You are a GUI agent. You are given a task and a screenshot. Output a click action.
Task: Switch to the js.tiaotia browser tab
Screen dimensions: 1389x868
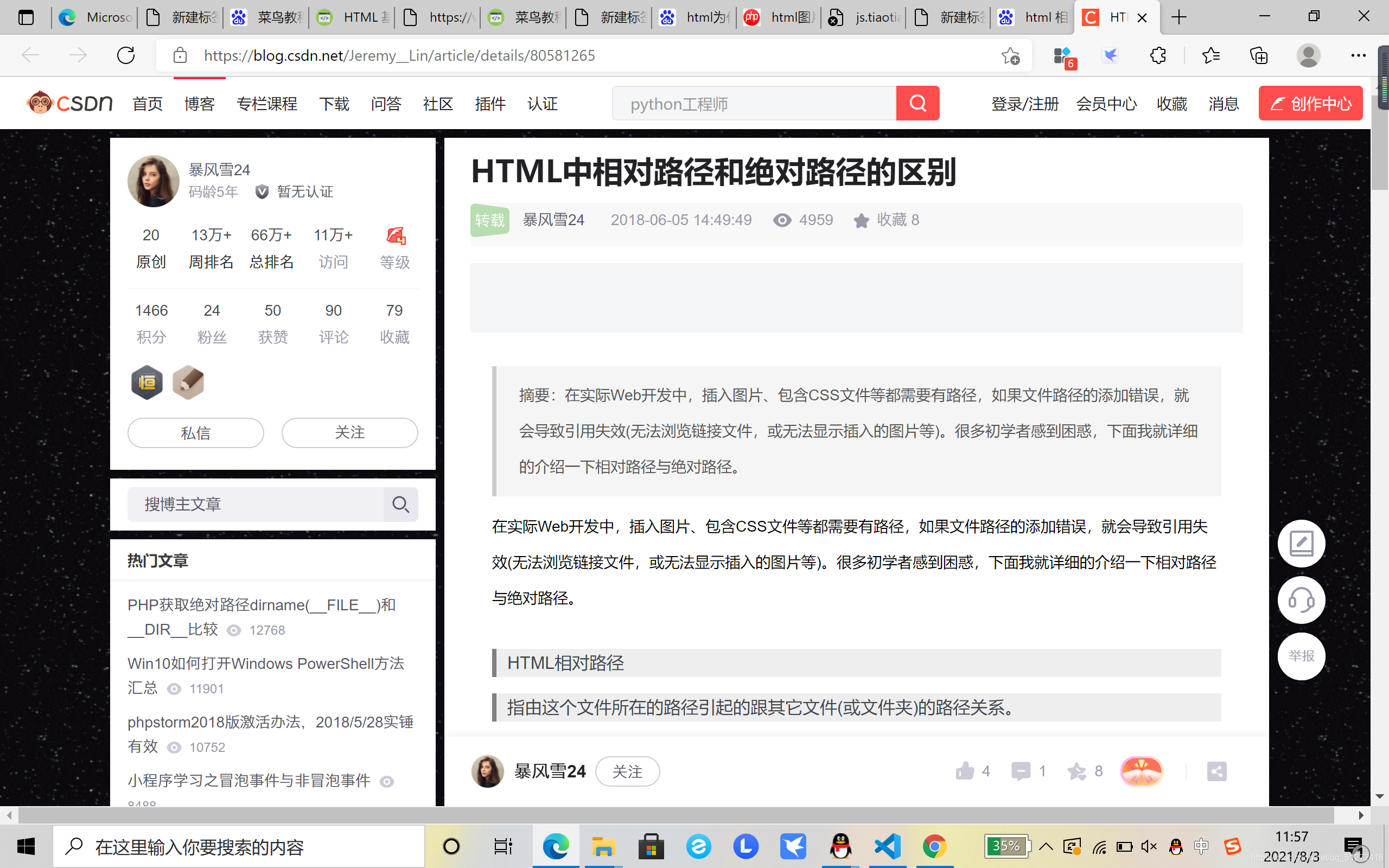pos(864,17)
